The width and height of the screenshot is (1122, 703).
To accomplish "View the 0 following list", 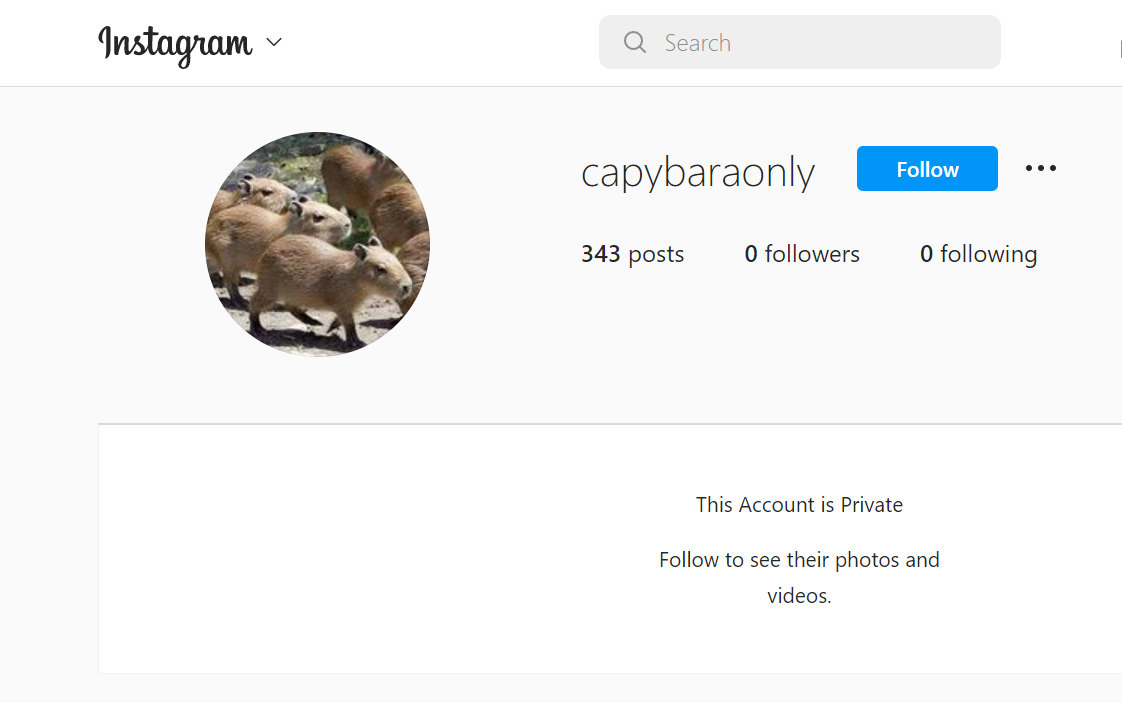I will 978,255.
